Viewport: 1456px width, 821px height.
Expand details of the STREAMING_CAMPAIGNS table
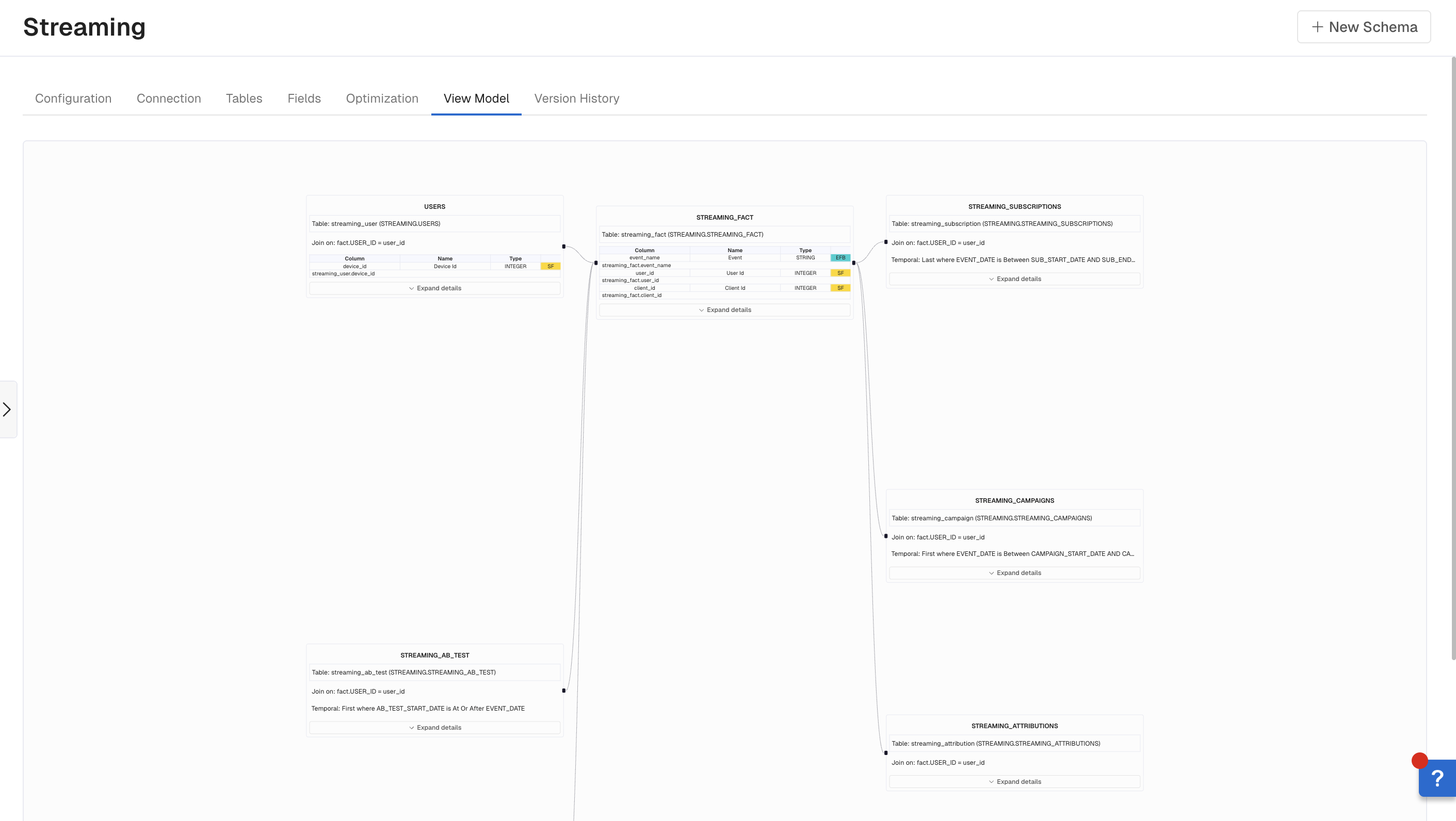tap(1014, 573)
